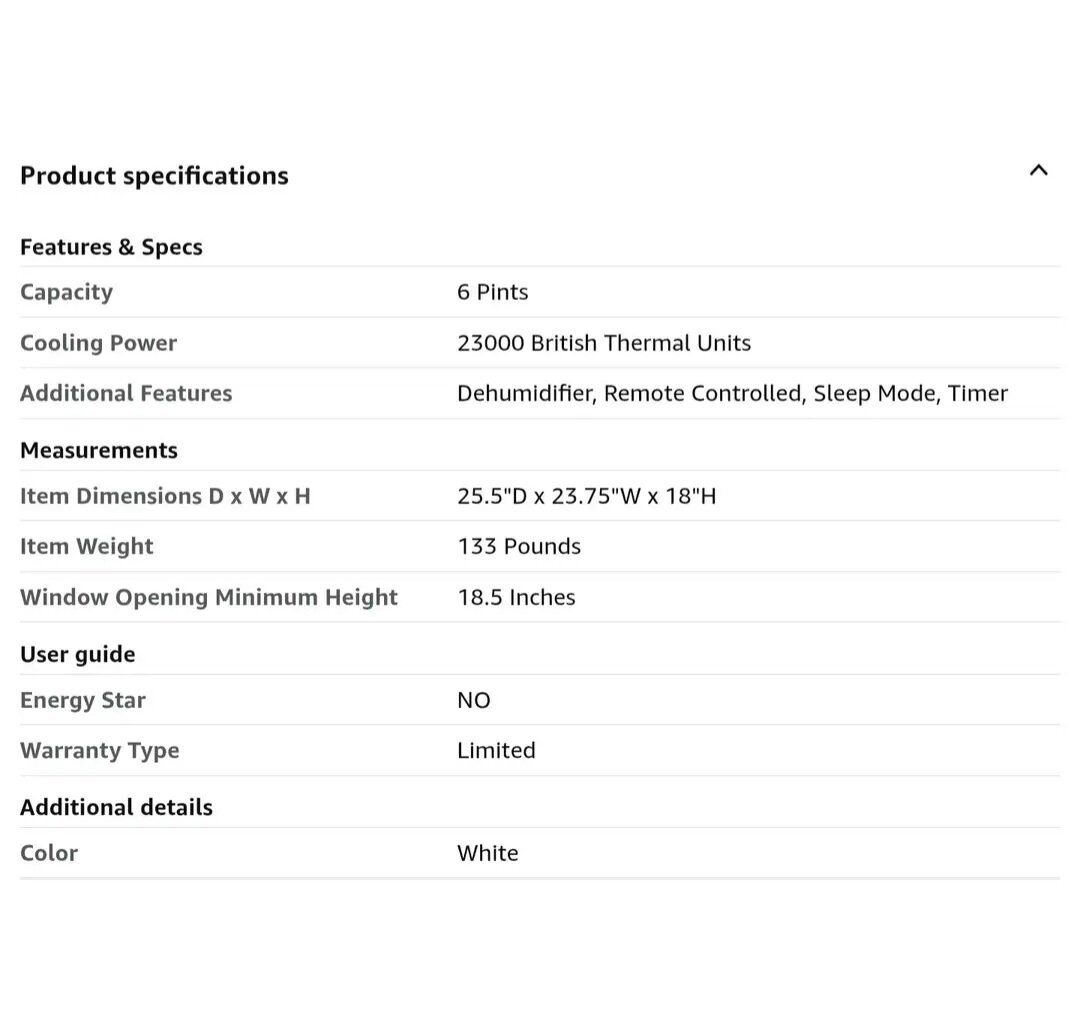Select the White color value
The image size is (1080, 1013).
[487, 853]
